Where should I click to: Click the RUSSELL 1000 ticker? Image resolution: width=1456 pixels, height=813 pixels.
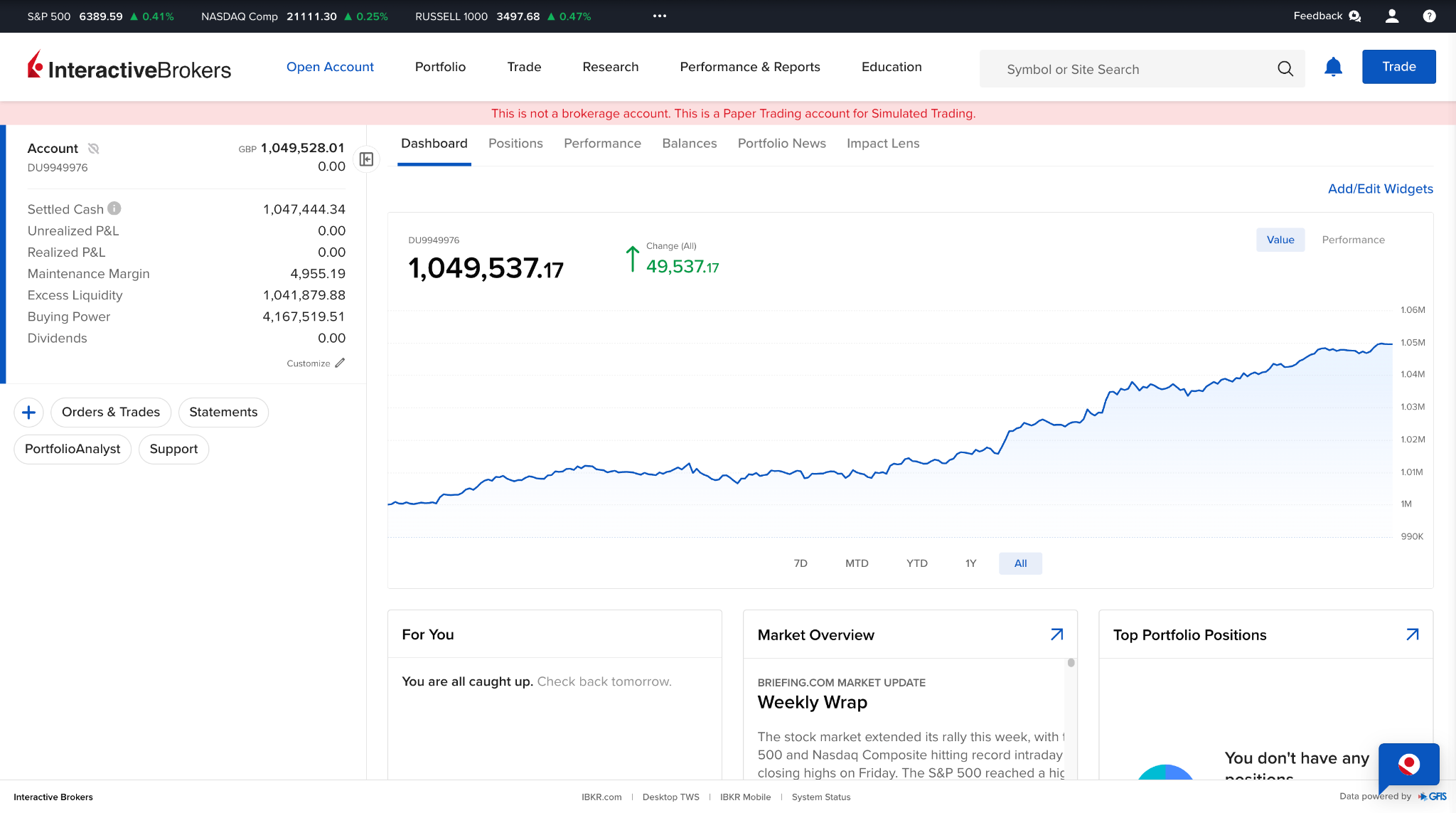coord(503,16)
